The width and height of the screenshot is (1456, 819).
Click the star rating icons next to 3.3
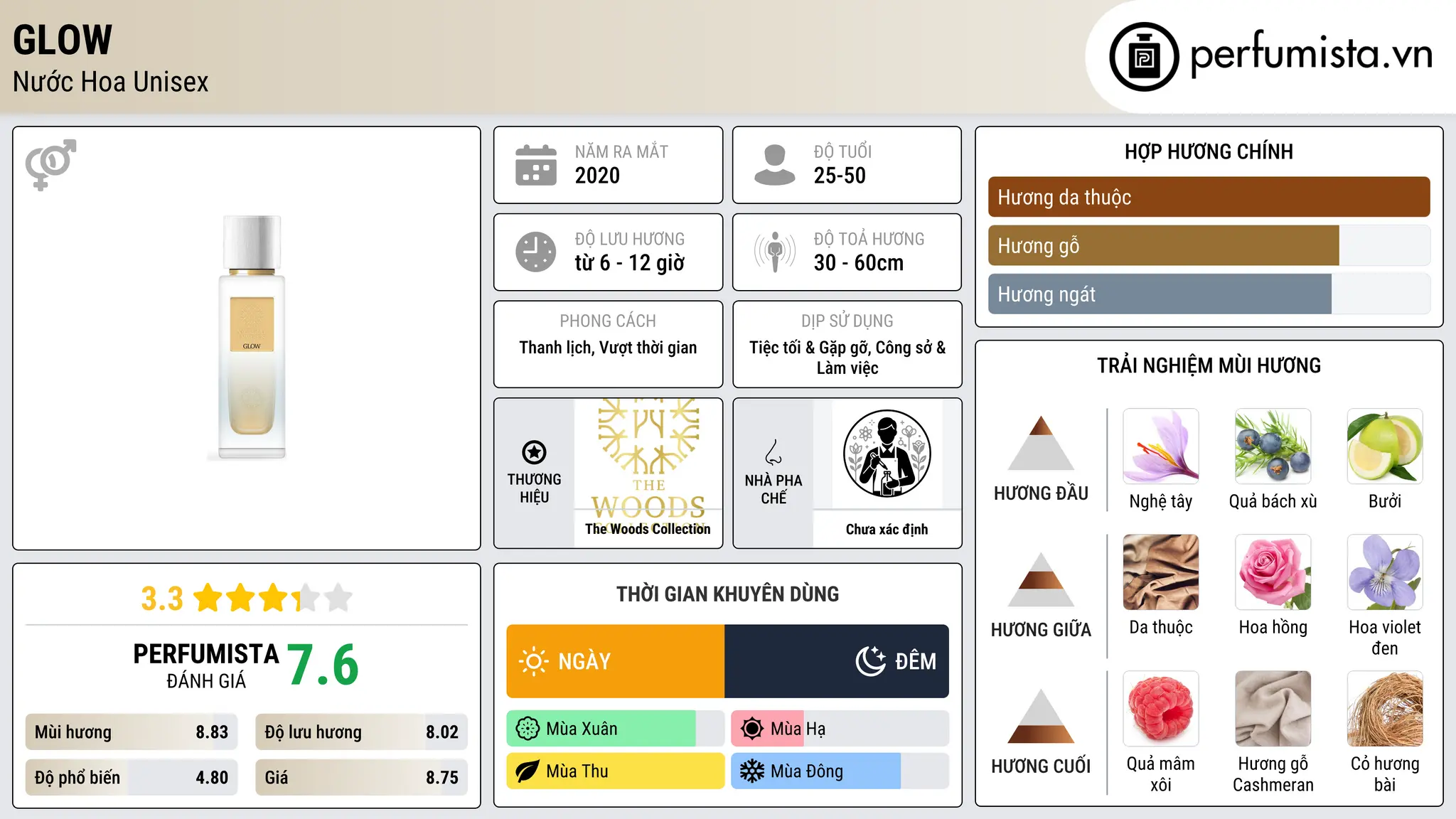pos(273,598)
